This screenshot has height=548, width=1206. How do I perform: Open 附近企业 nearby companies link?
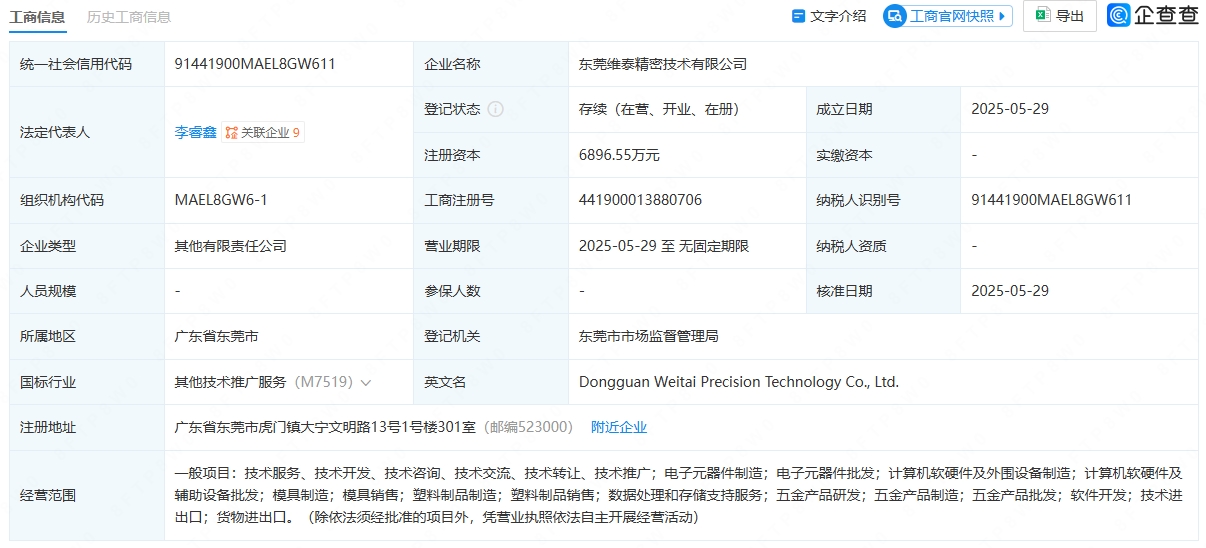pos(618,427)
